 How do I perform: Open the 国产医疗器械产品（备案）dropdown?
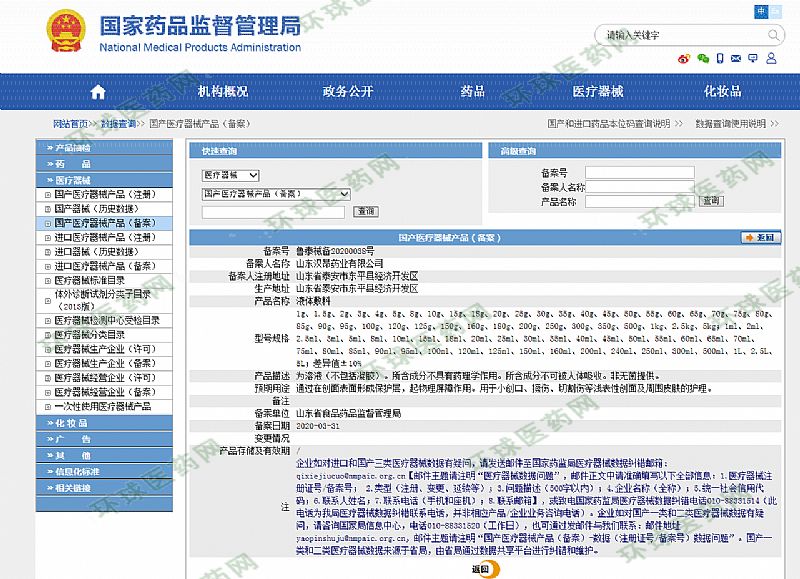click(276, 193)
